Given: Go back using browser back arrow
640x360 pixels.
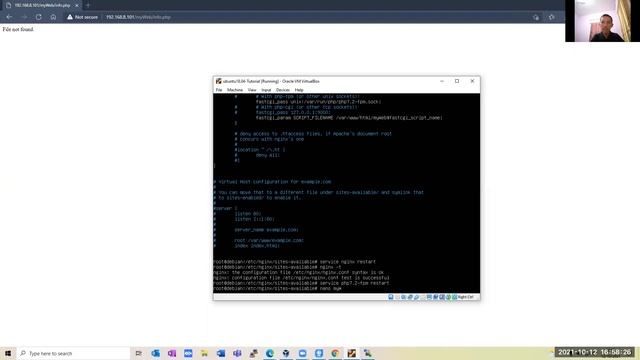Looking at the screenshot, I should click(9, 17).
